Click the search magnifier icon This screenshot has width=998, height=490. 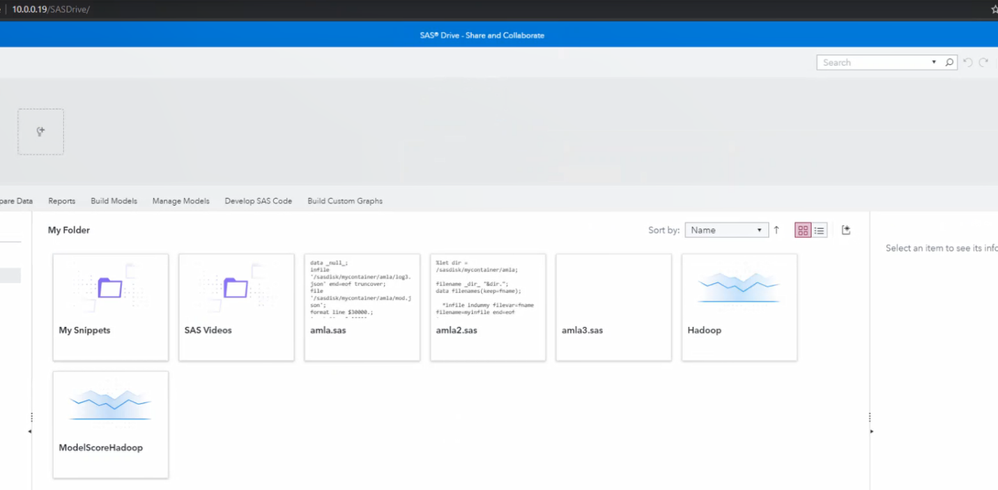pos(949,62)
